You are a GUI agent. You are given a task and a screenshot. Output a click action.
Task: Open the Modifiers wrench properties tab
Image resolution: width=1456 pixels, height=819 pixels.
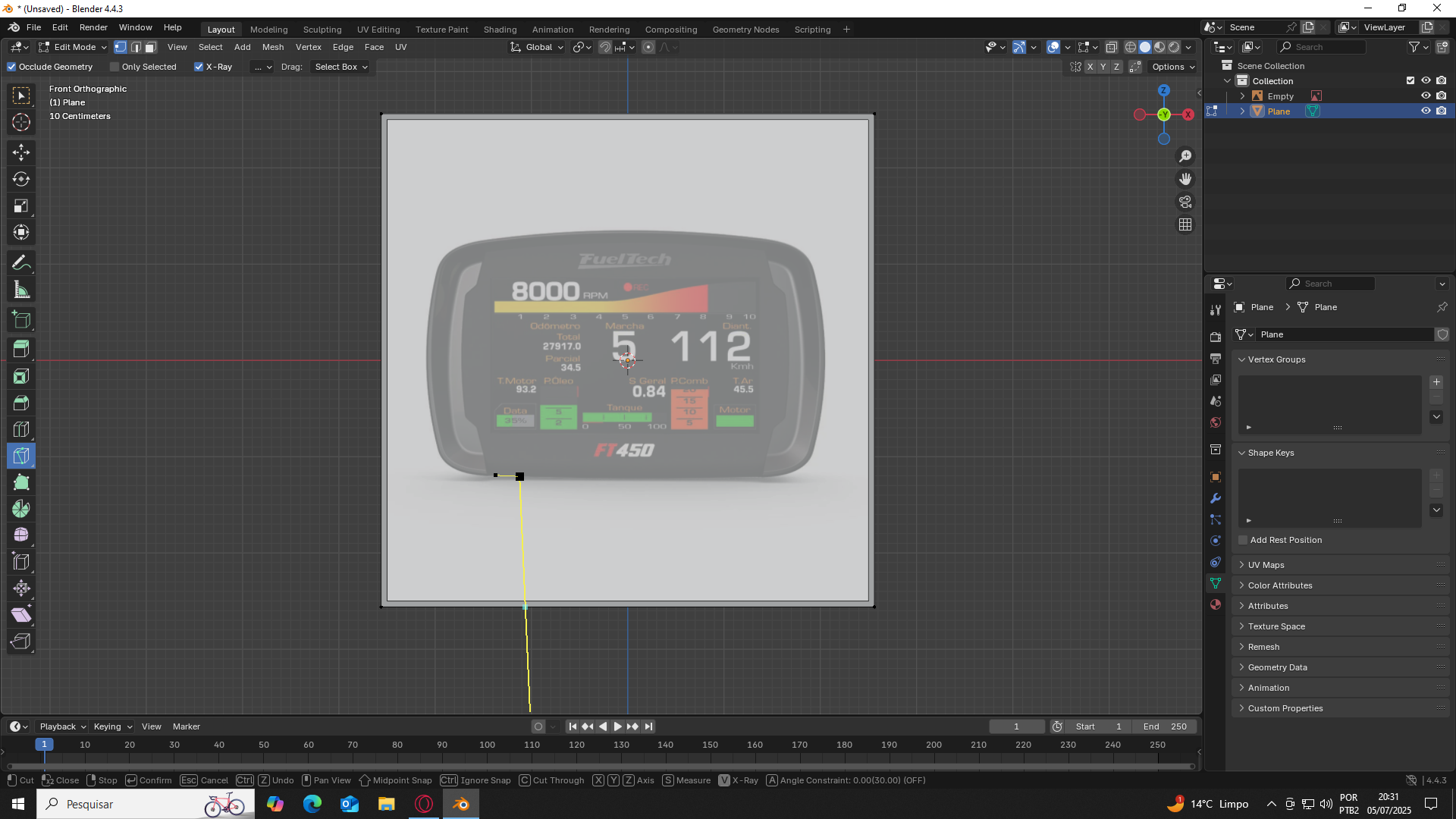tap(1216, 498)
